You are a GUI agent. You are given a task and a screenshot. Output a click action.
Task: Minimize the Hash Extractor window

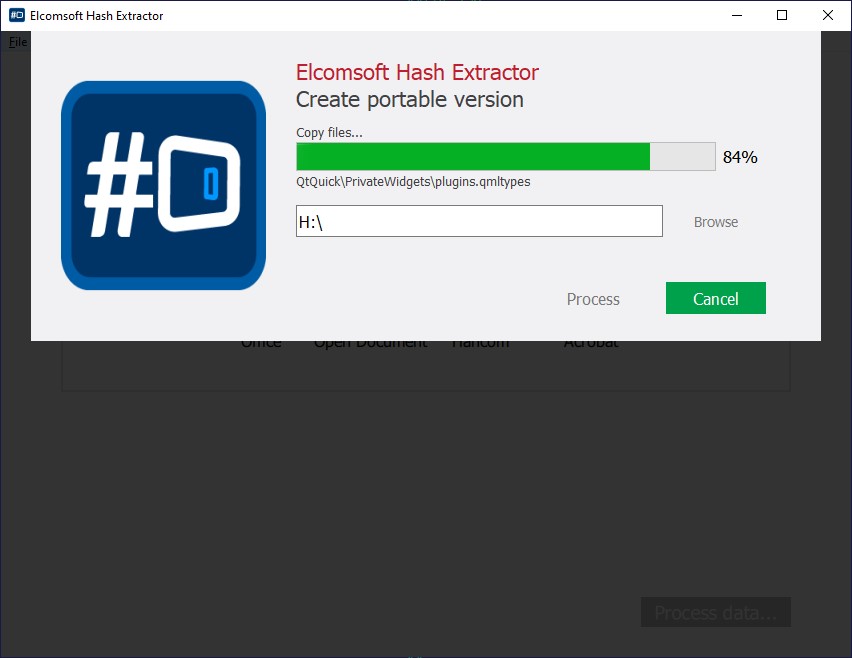coord(737,16)
